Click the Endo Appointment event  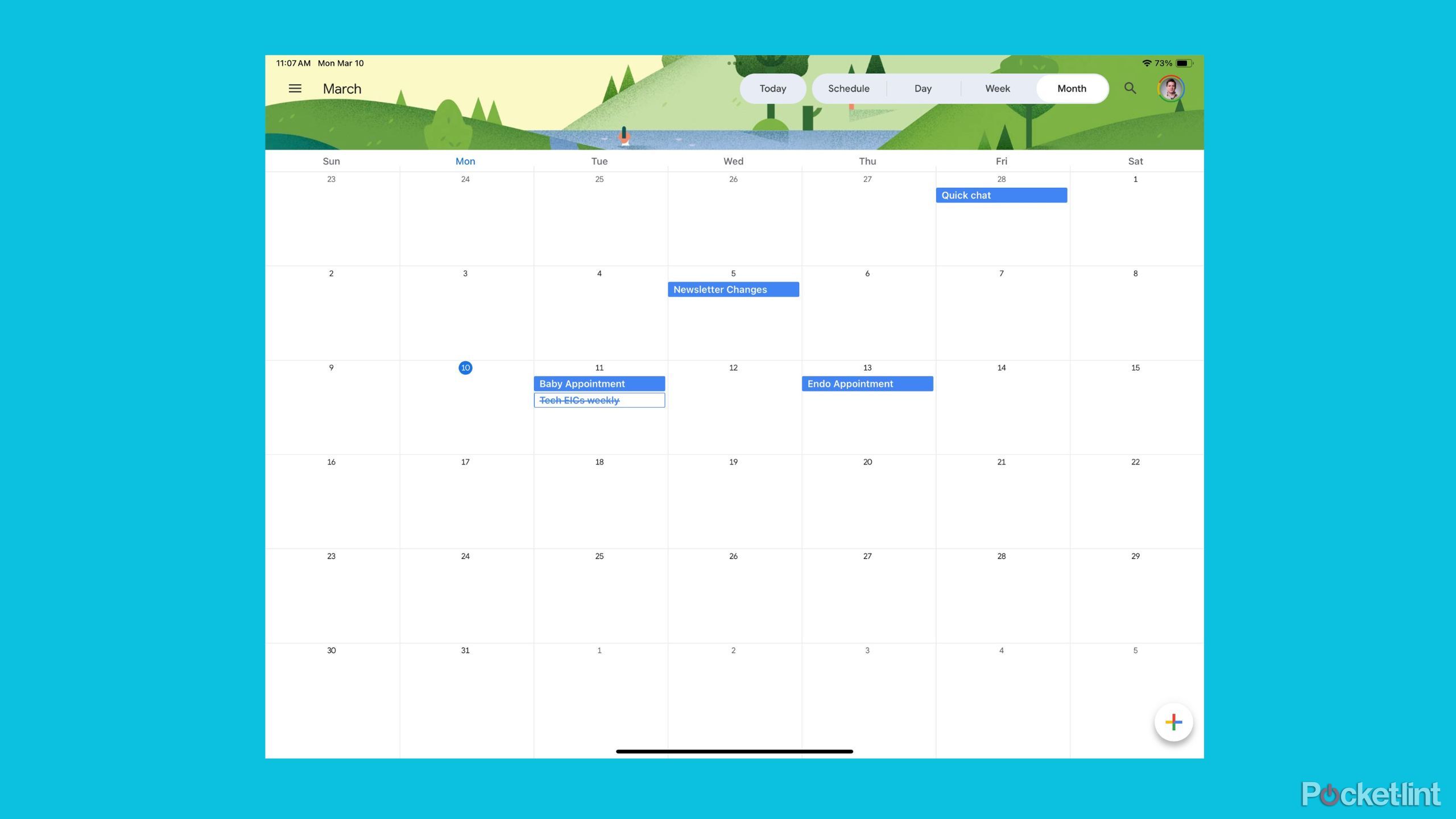[866, 383]
